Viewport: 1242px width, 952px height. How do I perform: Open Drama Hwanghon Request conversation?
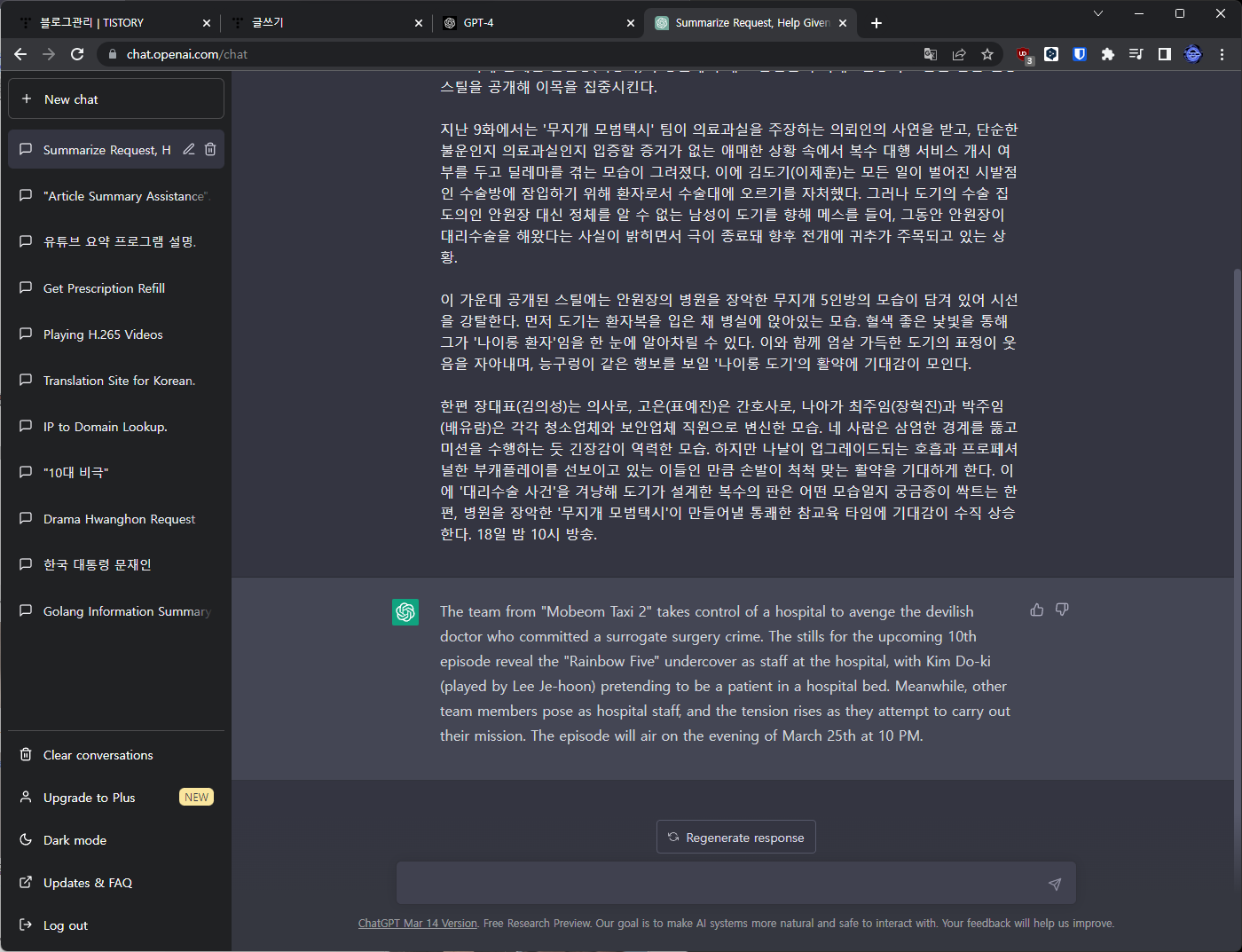pos(116,519)
